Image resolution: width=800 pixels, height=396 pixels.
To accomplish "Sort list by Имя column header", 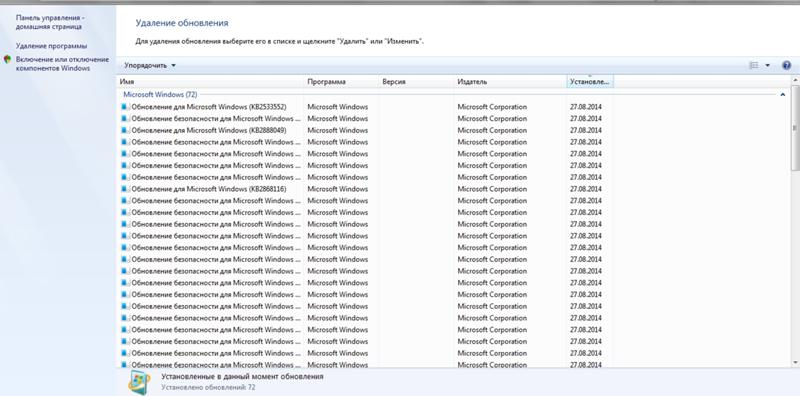I will (x=211, y=82).
